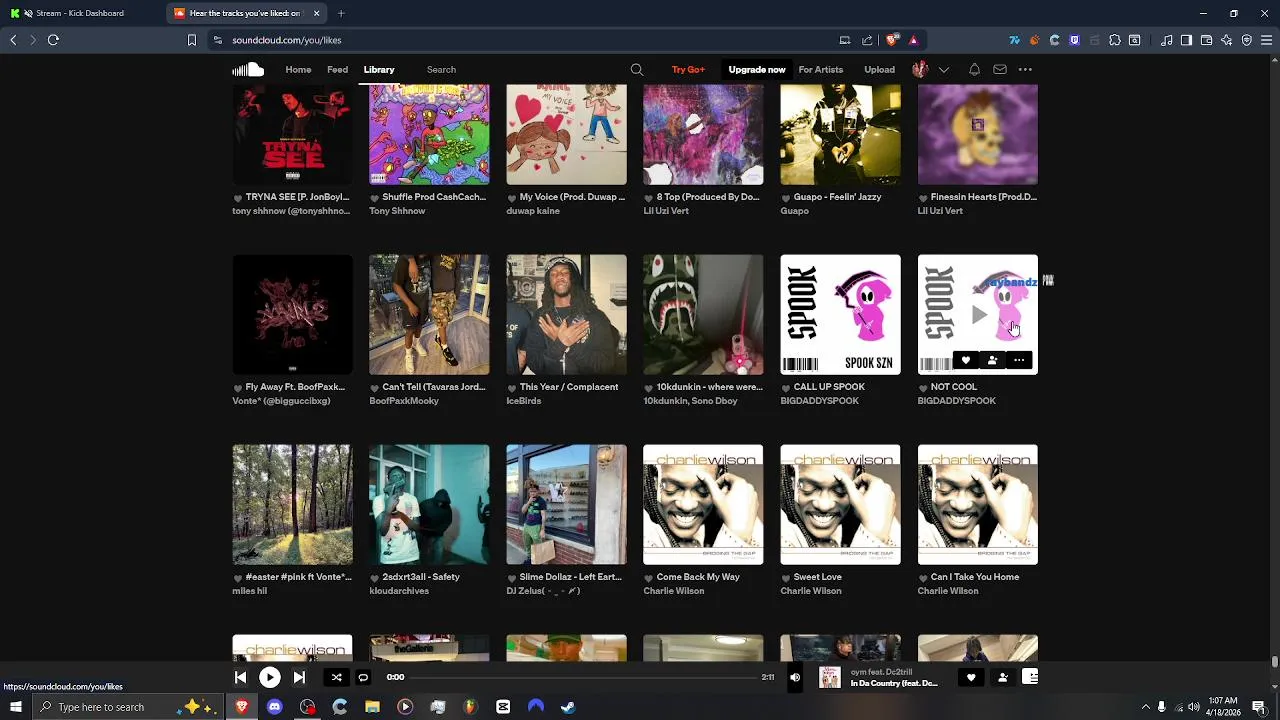Click the profile avatar
Viewport: 1280px width, 720px height.
click(x=920, y=69)
